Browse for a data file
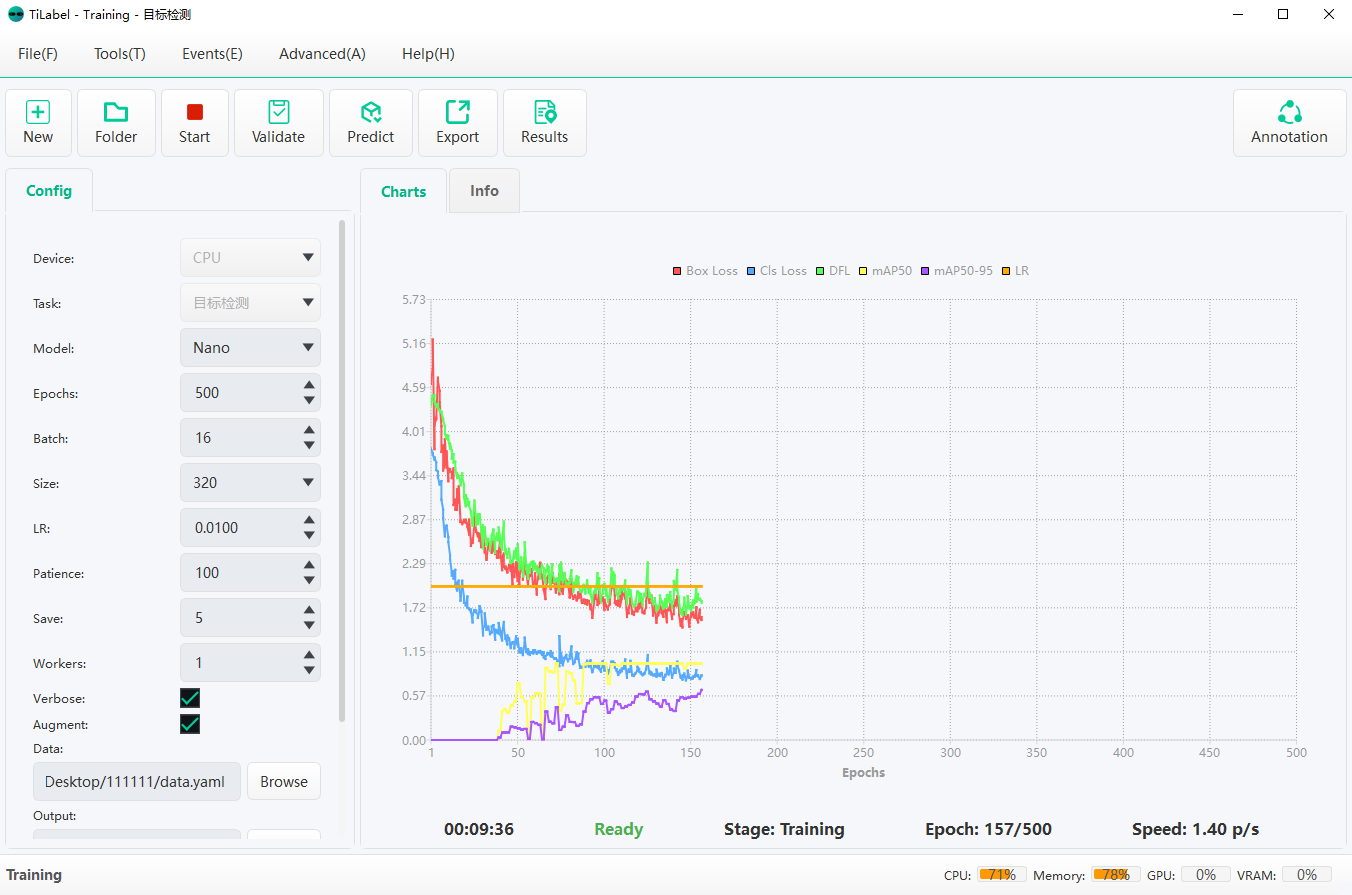 [x=283, y=781]
